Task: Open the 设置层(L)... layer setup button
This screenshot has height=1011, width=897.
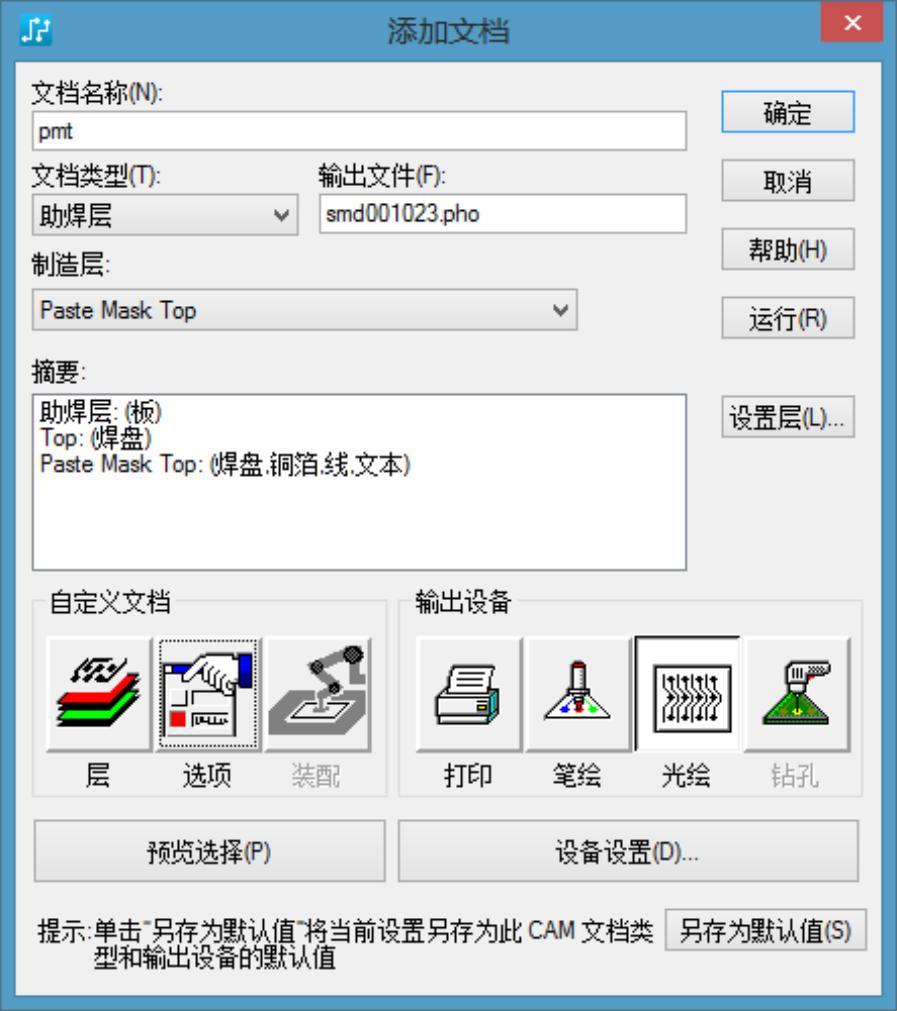Action: point(788,417)
